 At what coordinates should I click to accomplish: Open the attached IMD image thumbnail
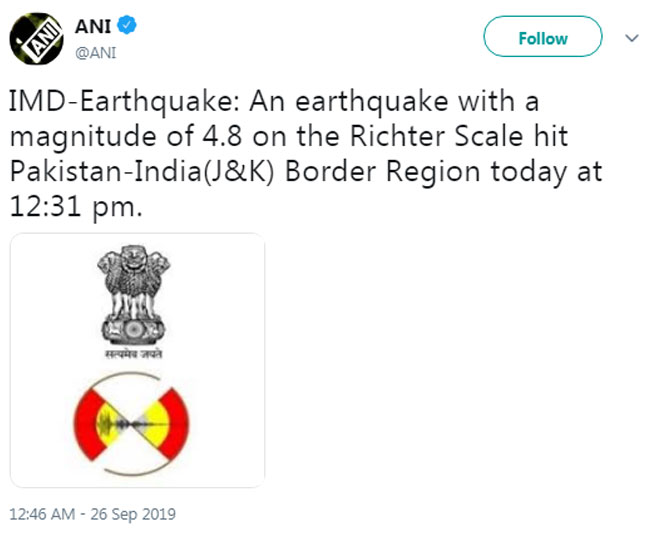[137, 360]
